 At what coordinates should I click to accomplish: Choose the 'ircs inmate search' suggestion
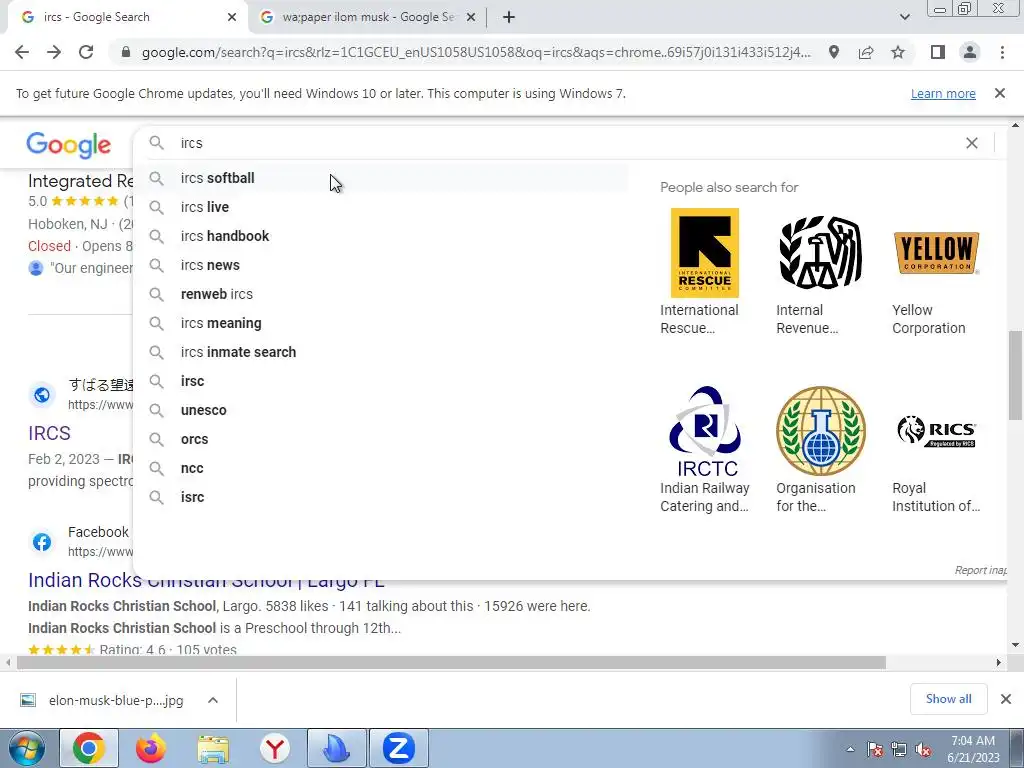point(381,352)
